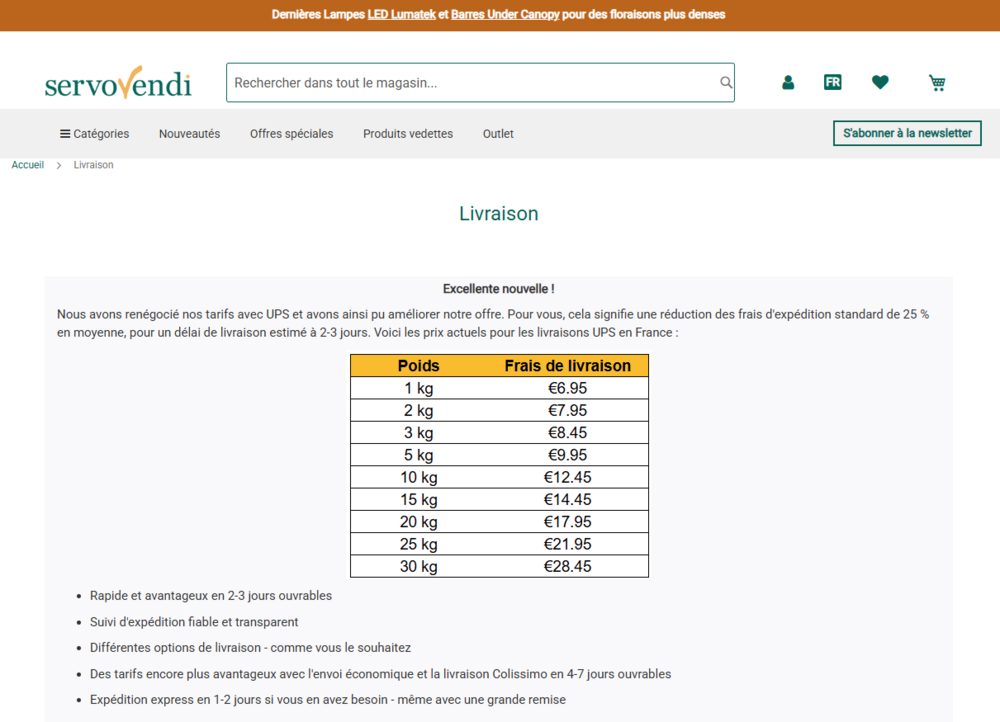Select the 25 kg table cell
This screenshot has width=1000, height=722.
tap(418, 544)
